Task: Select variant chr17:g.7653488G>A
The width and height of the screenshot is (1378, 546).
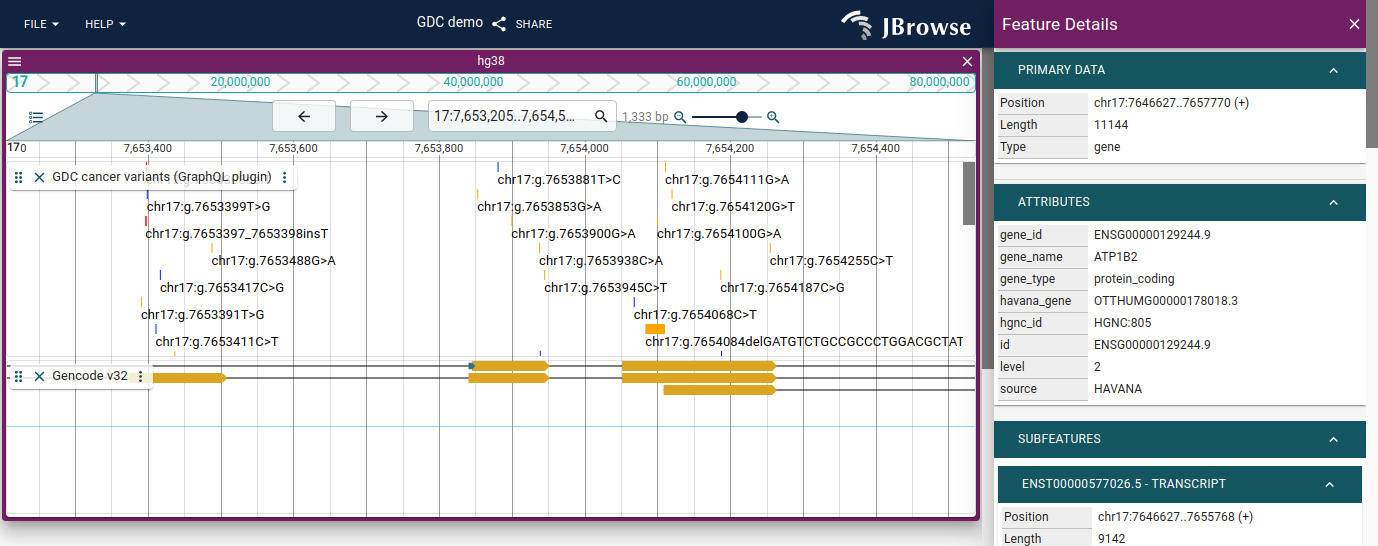Action: (273, 261)
